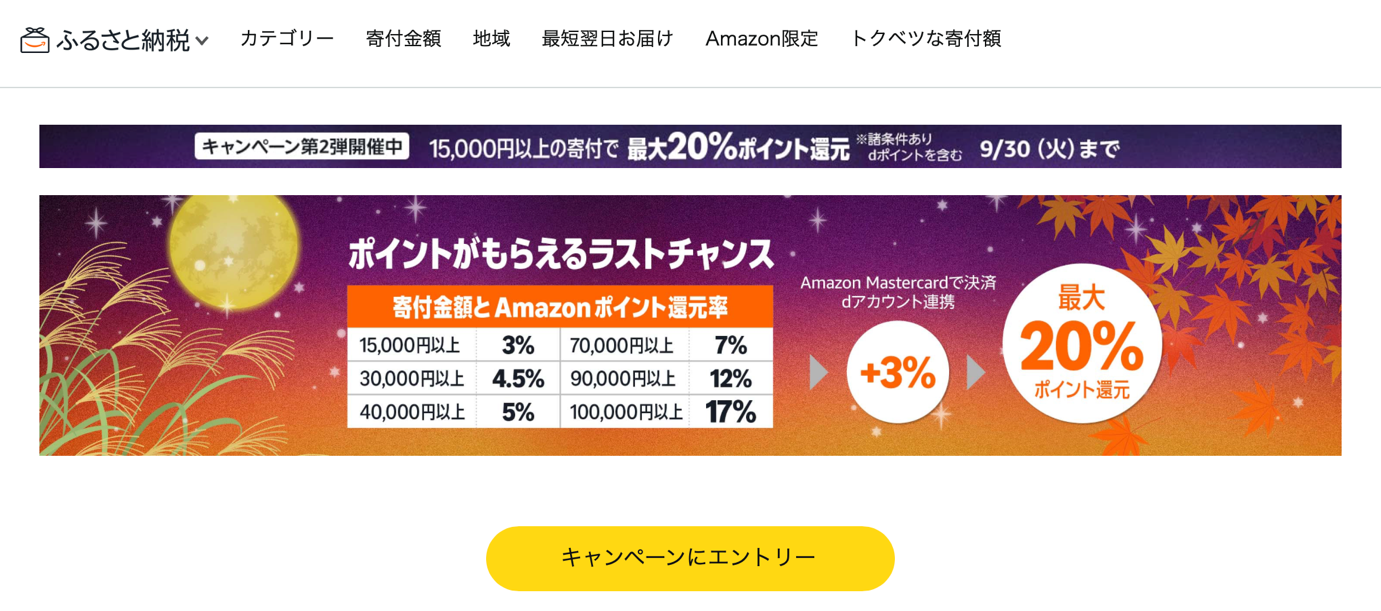Open the ふるさと納税 home link
1381x611 pixels.
pyautogui.click(x=123, y=40)
